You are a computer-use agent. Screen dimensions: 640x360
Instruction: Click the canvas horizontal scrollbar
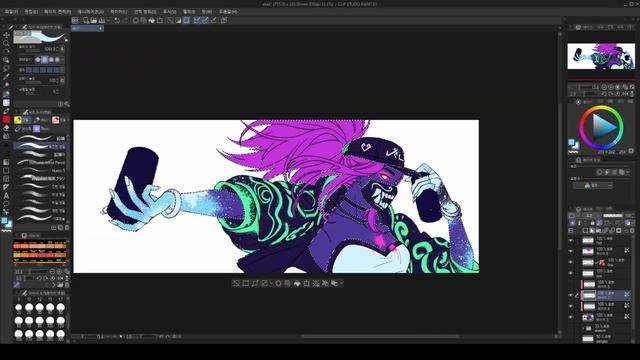[x=380, y=337]
